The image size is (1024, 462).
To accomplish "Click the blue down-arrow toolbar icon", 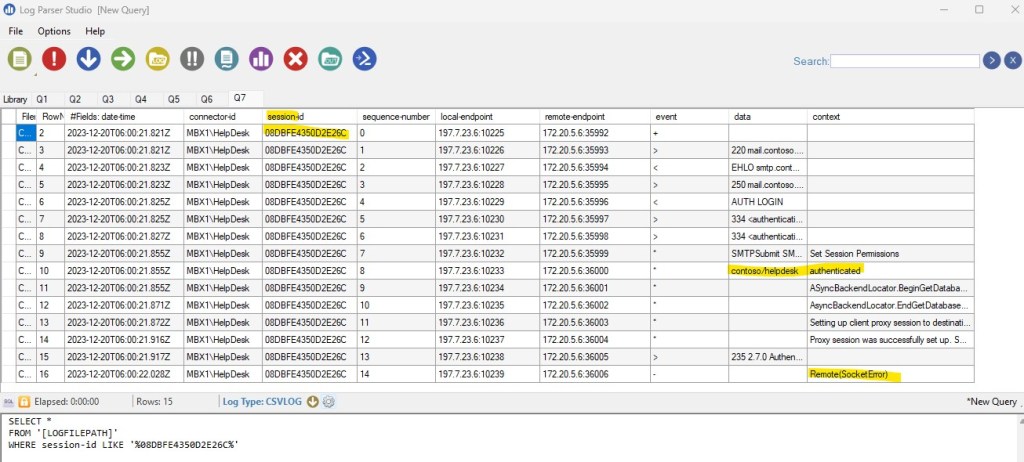I will 88,59.
